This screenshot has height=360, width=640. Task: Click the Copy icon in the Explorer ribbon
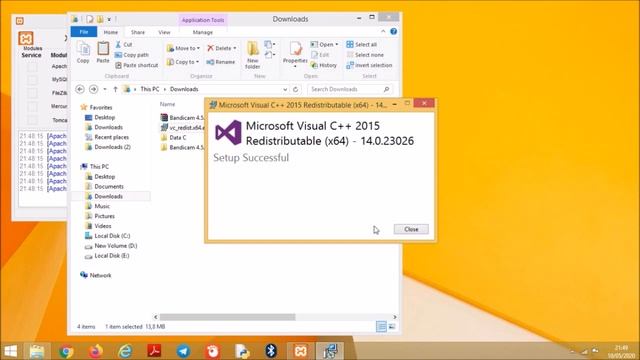click(x=83, y=53)
